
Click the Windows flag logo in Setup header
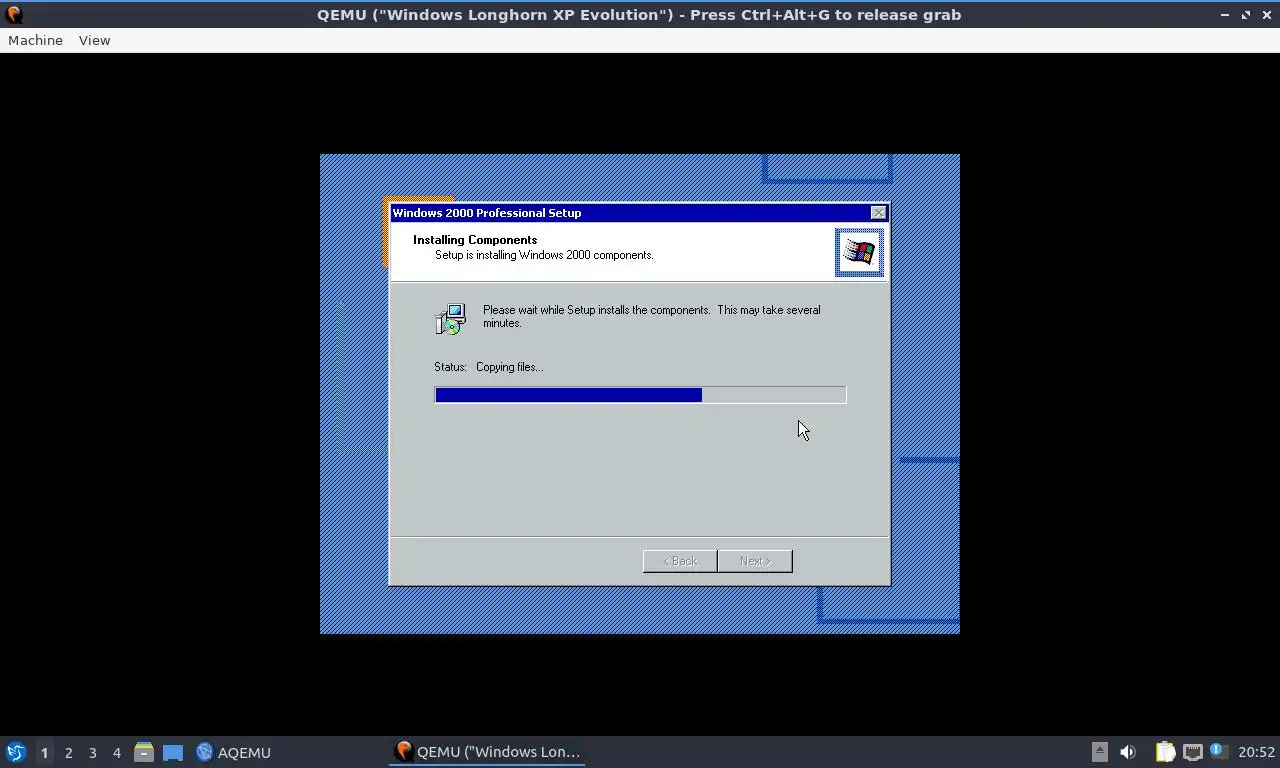tap(859, 252)
